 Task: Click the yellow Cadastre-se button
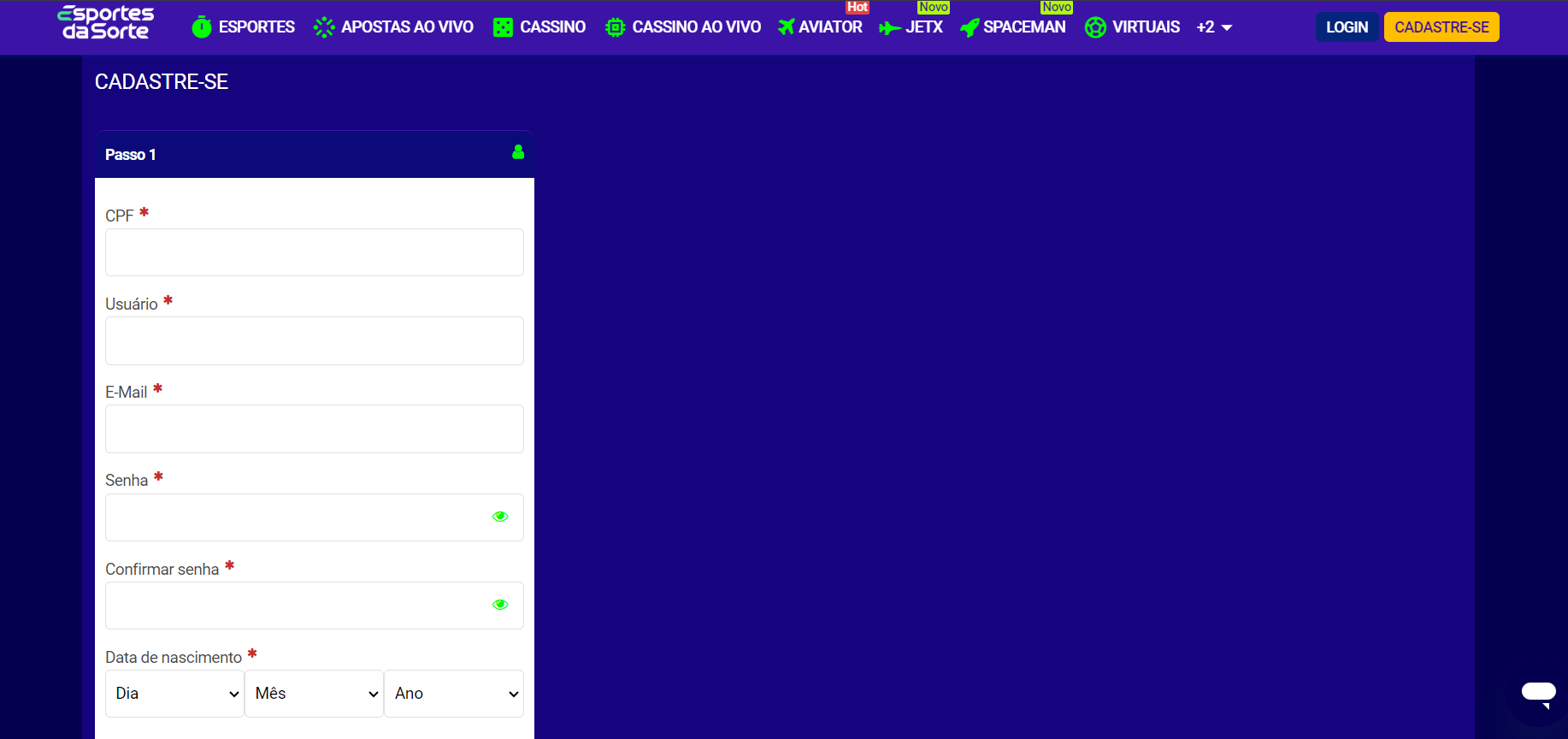[x=1441, y=27]
